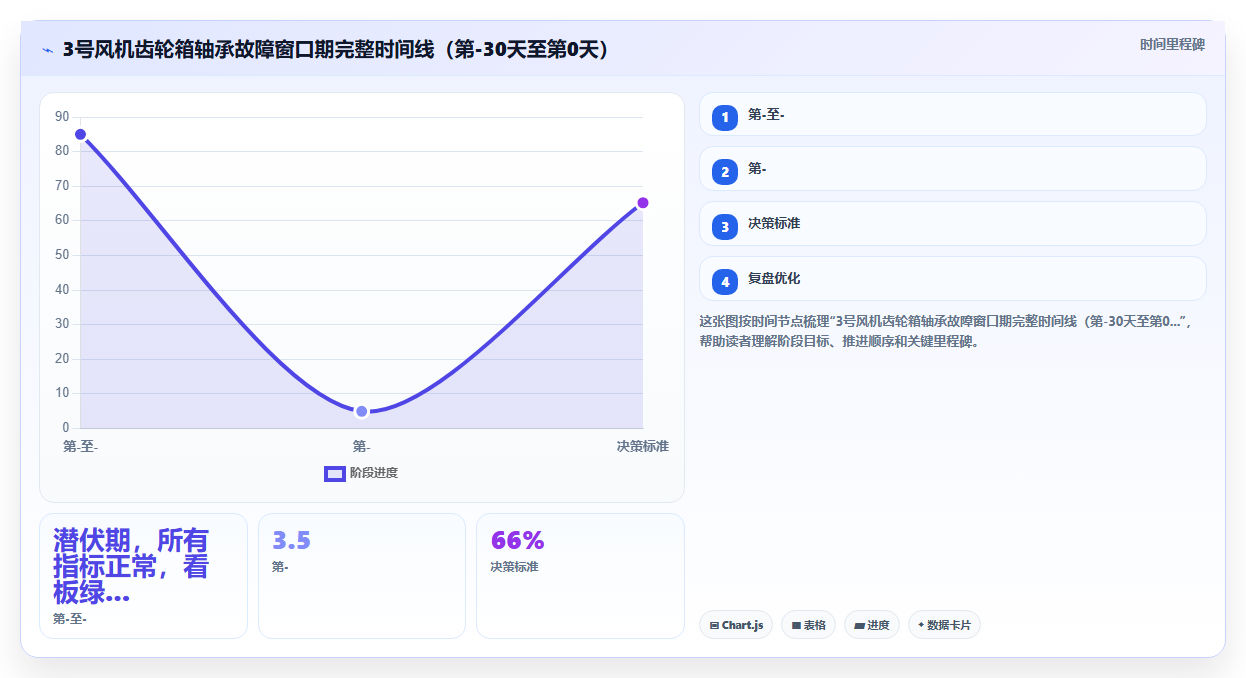Click the 数据卡片 tag chip

[944, 625]
